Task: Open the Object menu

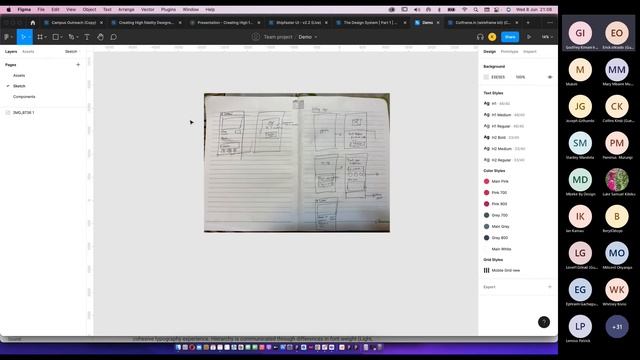Action: 89,9
